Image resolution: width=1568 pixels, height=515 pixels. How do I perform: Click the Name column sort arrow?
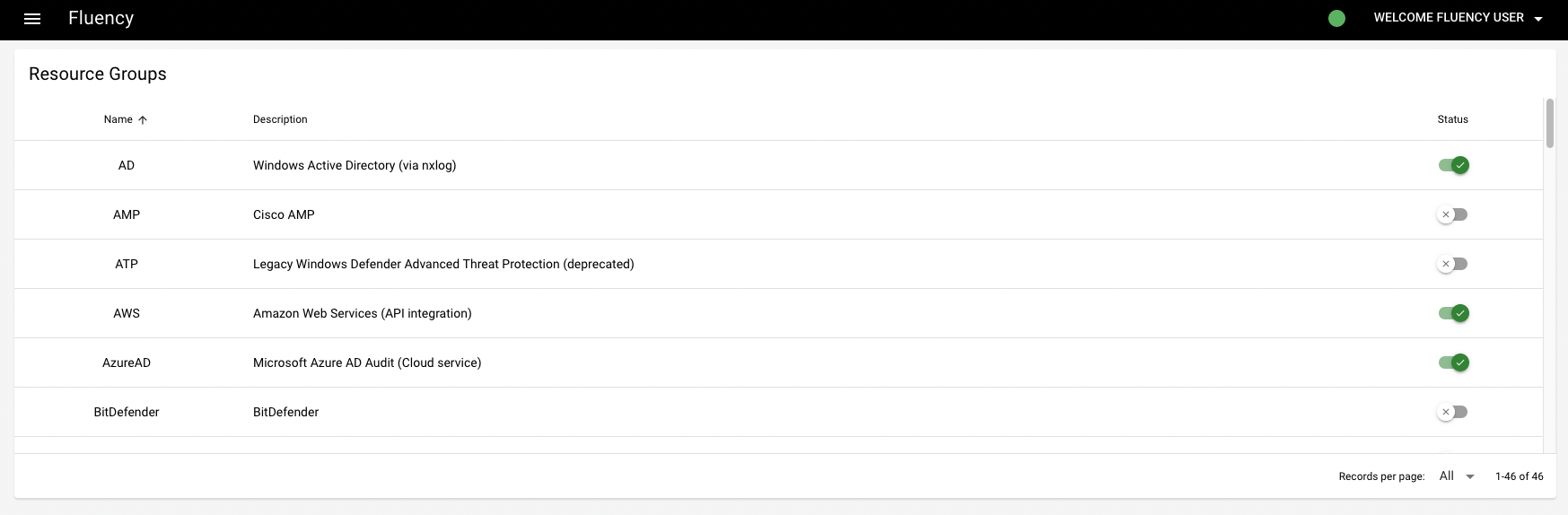click(143, 120)
